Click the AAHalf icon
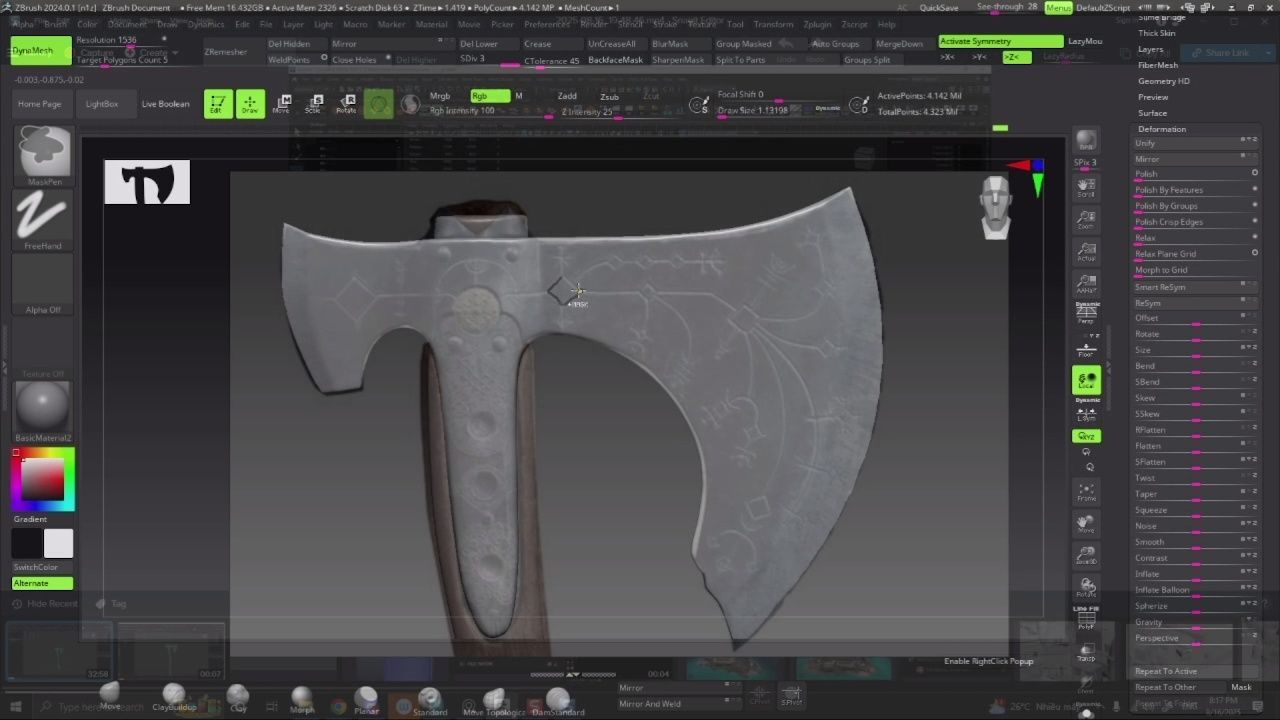Viewport: 1280px width, 720px height. pyautogui.click(x=1086, y=285)
